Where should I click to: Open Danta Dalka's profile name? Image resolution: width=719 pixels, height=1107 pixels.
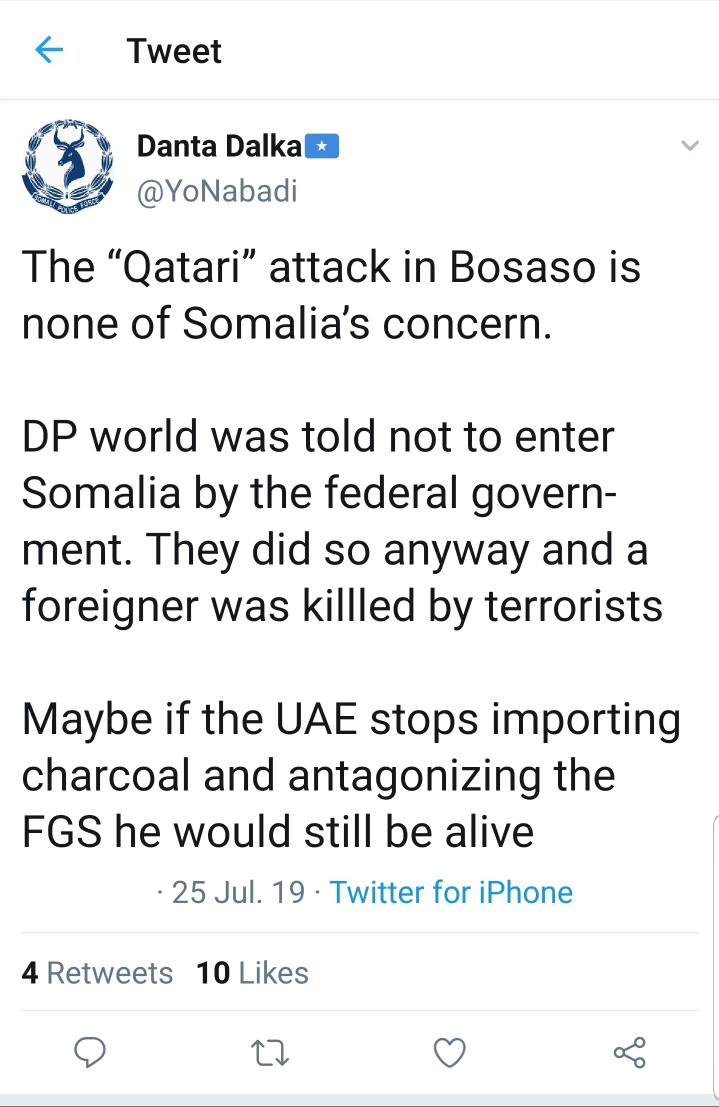[x=219, y=146]
